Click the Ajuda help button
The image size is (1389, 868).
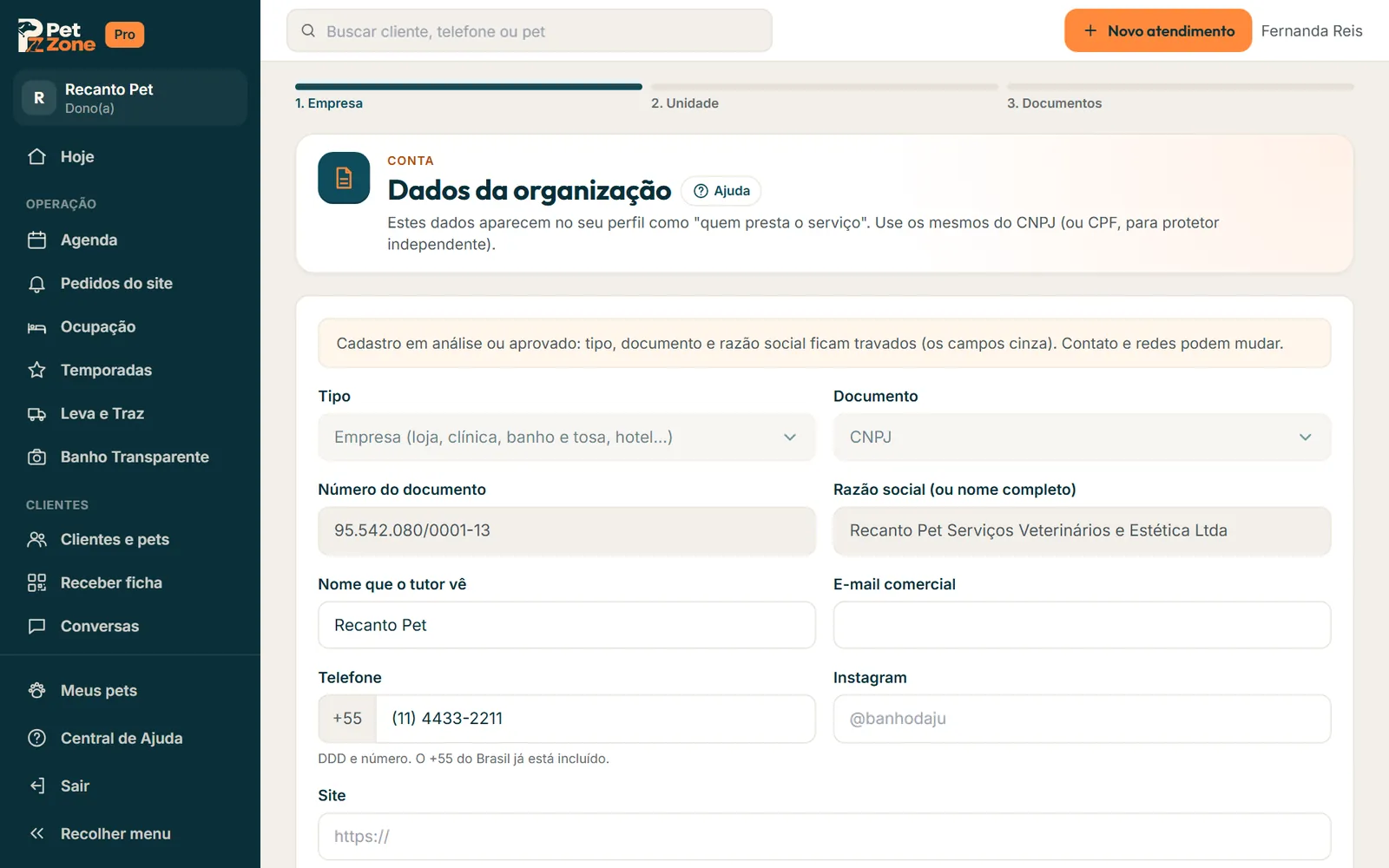(x=721, y=191)
